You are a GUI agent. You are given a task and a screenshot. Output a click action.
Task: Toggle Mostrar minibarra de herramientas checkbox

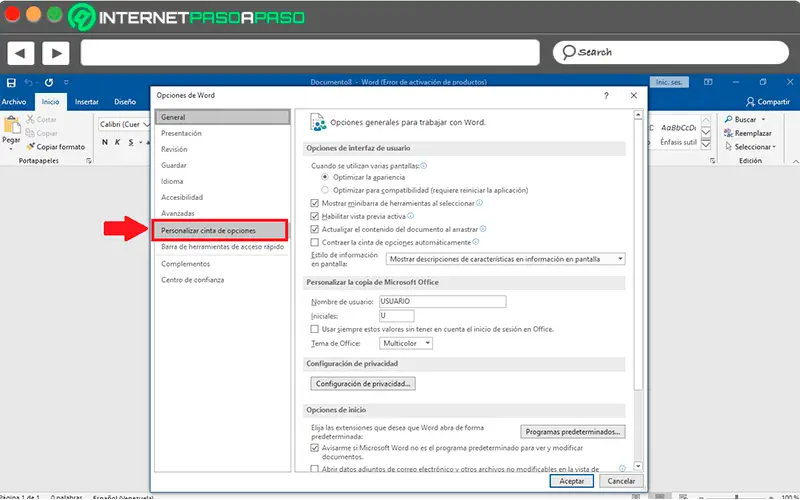(315, 203)
